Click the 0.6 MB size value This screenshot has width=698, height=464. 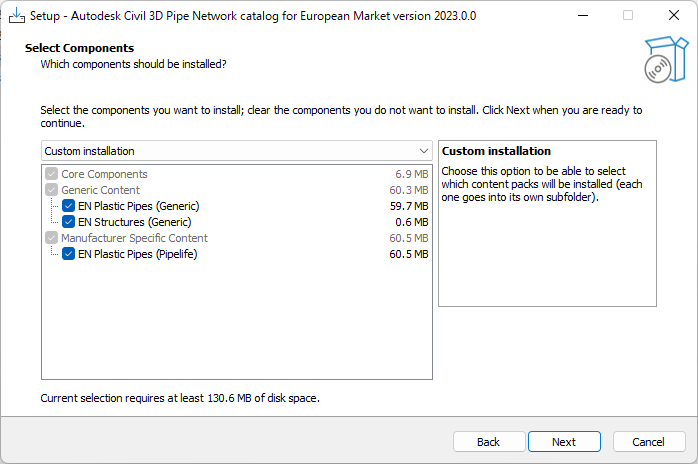412,222
